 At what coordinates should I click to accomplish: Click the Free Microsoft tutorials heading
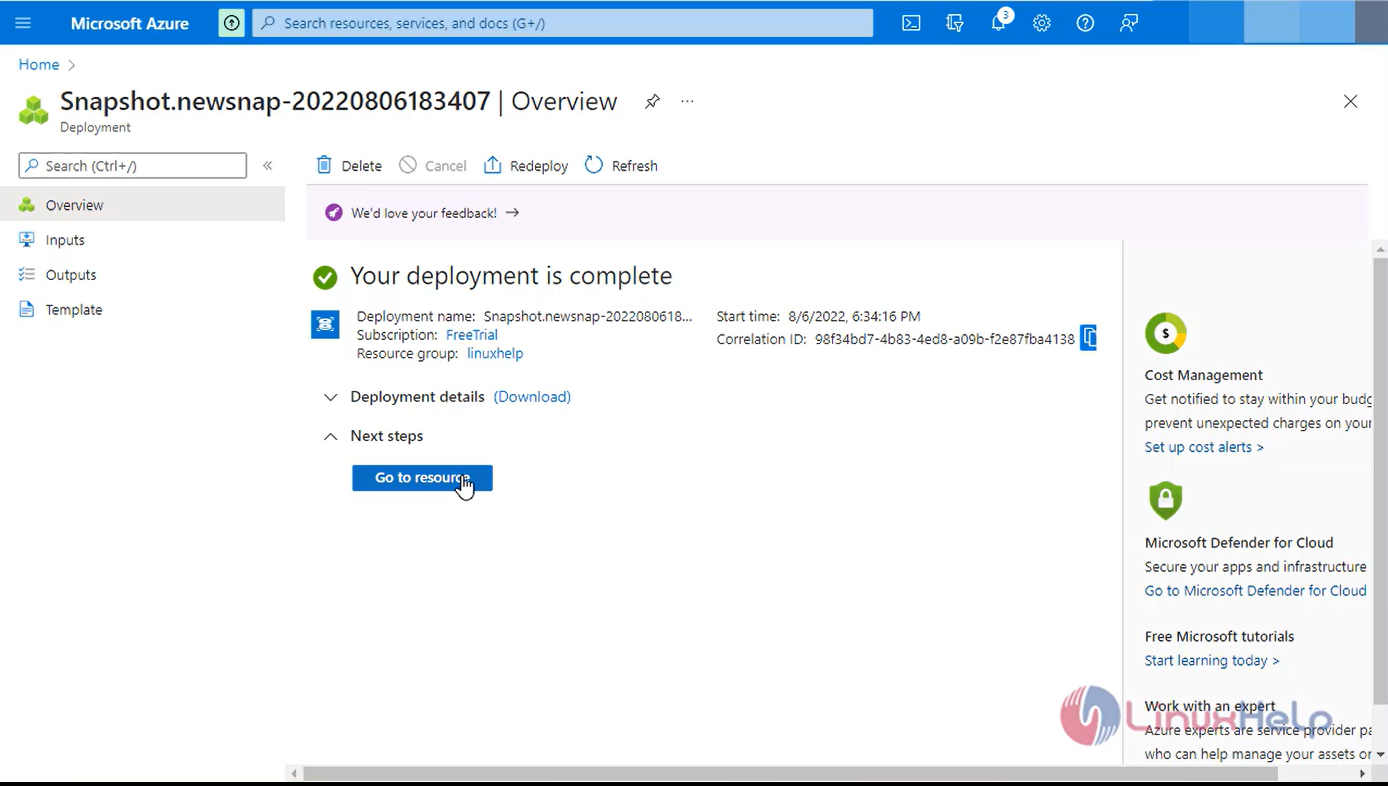1219,636
